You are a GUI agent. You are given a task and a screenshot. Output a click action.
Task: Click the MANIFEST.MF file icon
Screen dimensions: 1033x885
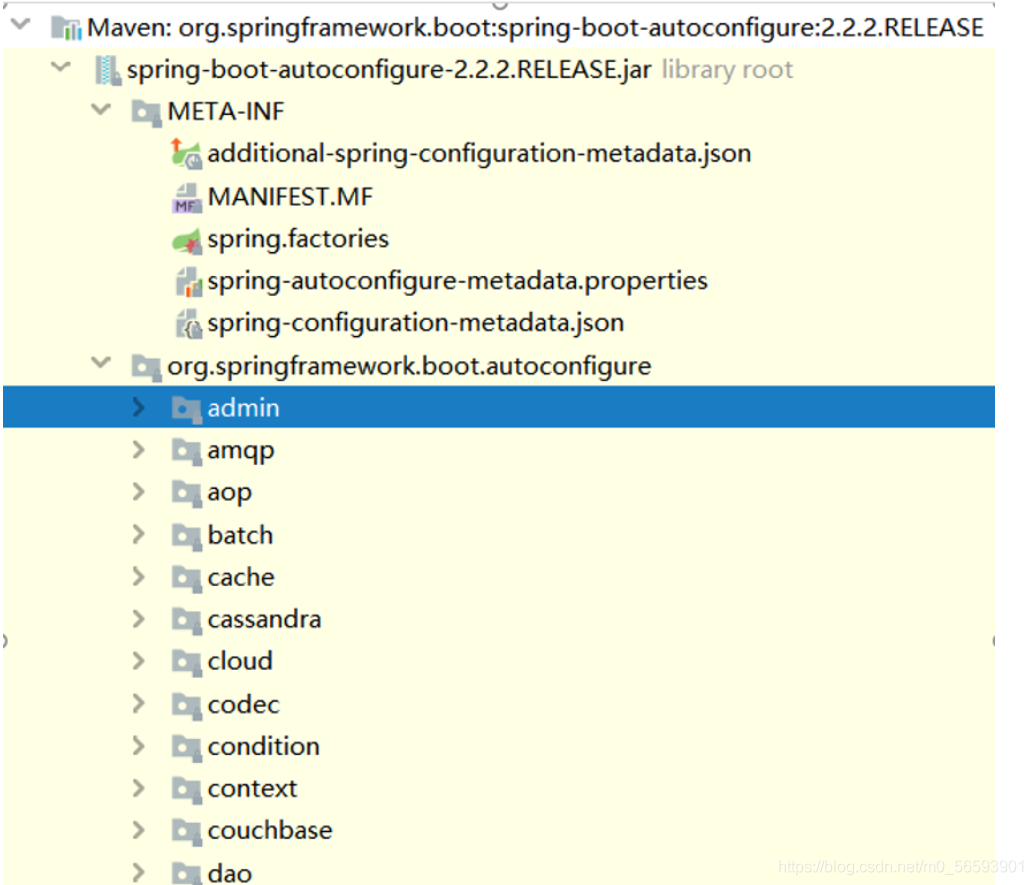pyautogui.click(x=186, y=198)
